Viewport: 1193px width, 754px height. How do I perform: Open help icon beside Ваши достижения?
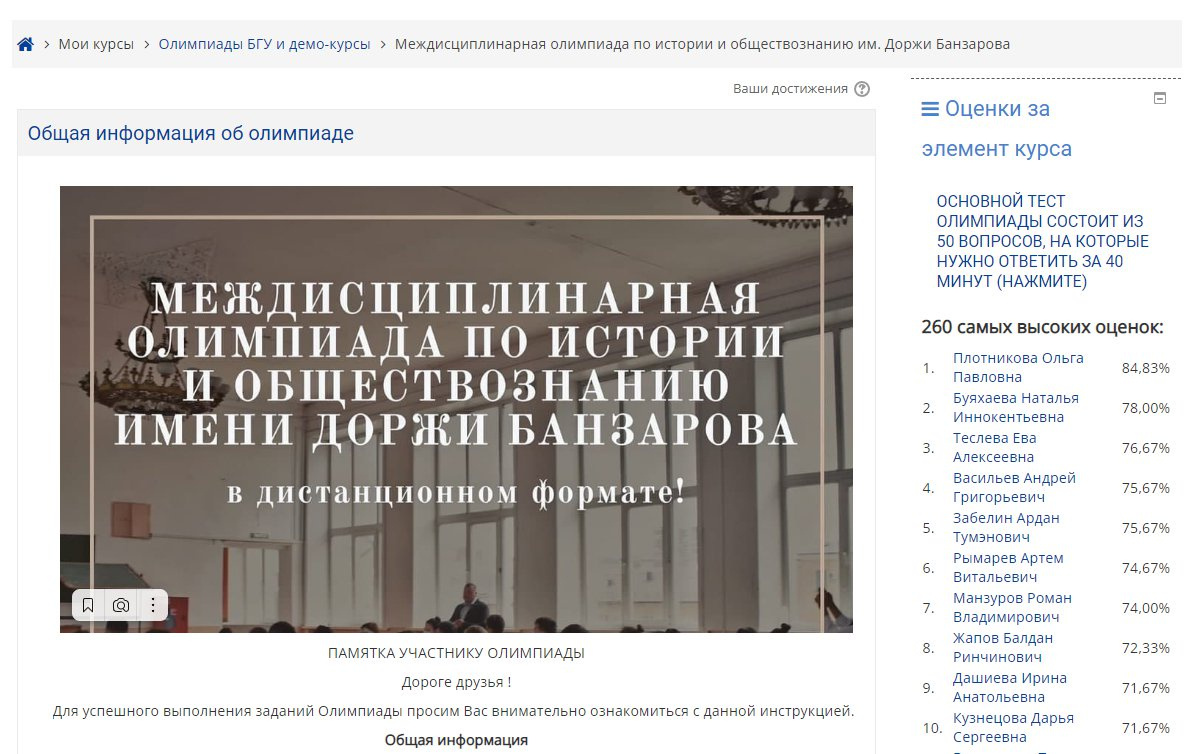862,89
